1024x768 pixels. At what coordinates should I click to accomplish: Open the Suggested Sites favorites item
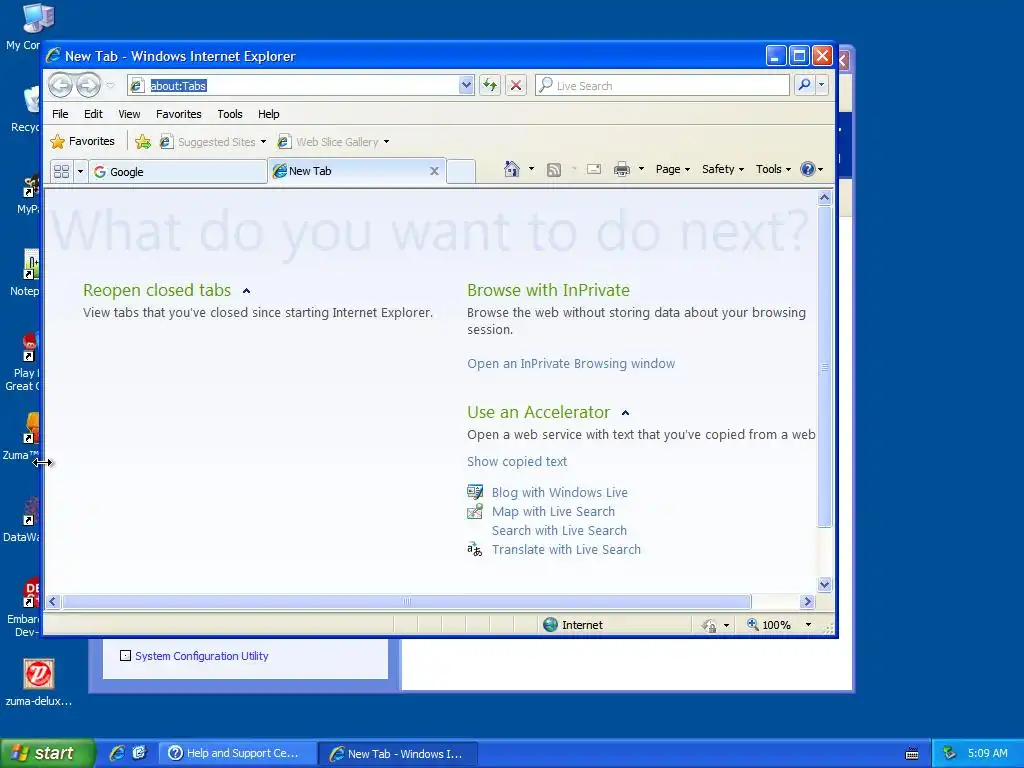click(214, 142)
